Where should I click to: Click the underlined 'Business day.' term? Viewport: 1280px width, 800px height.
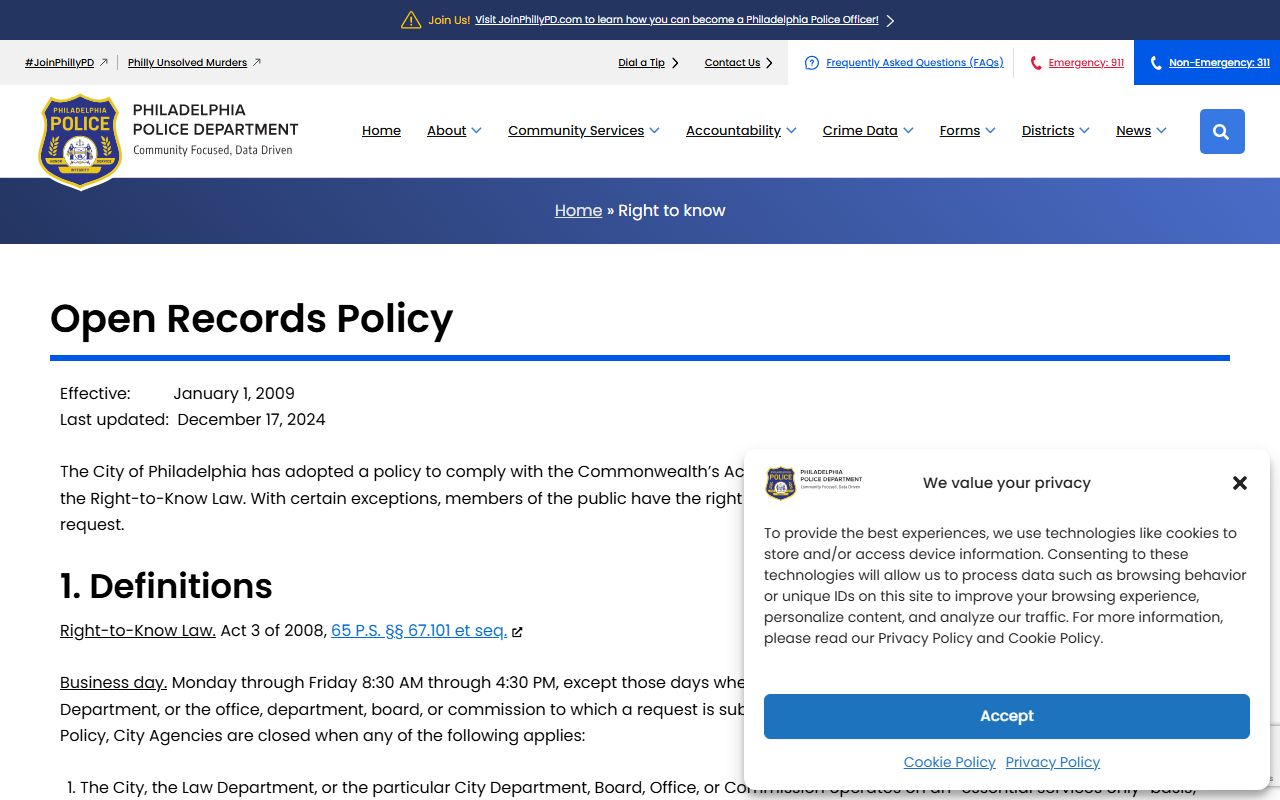tap(113, 683)
